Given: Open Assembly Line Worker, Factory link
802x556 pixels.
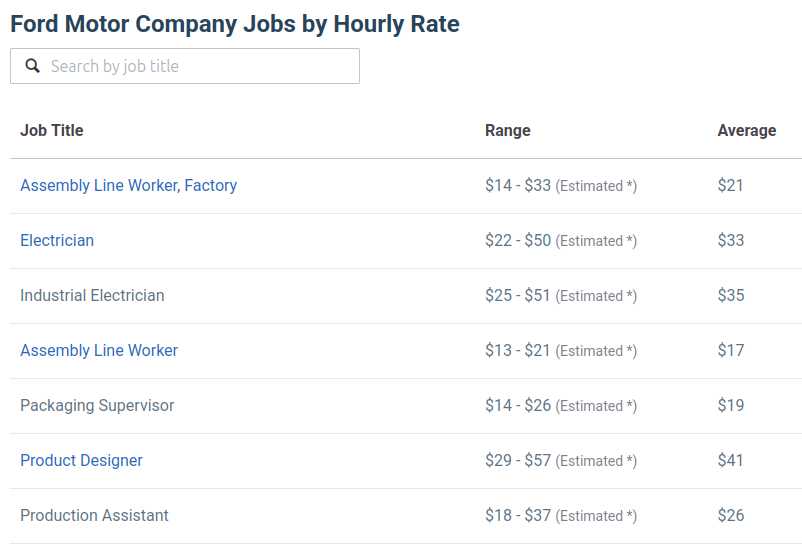Looking at the screenshot, I should (x=128, y=185).
